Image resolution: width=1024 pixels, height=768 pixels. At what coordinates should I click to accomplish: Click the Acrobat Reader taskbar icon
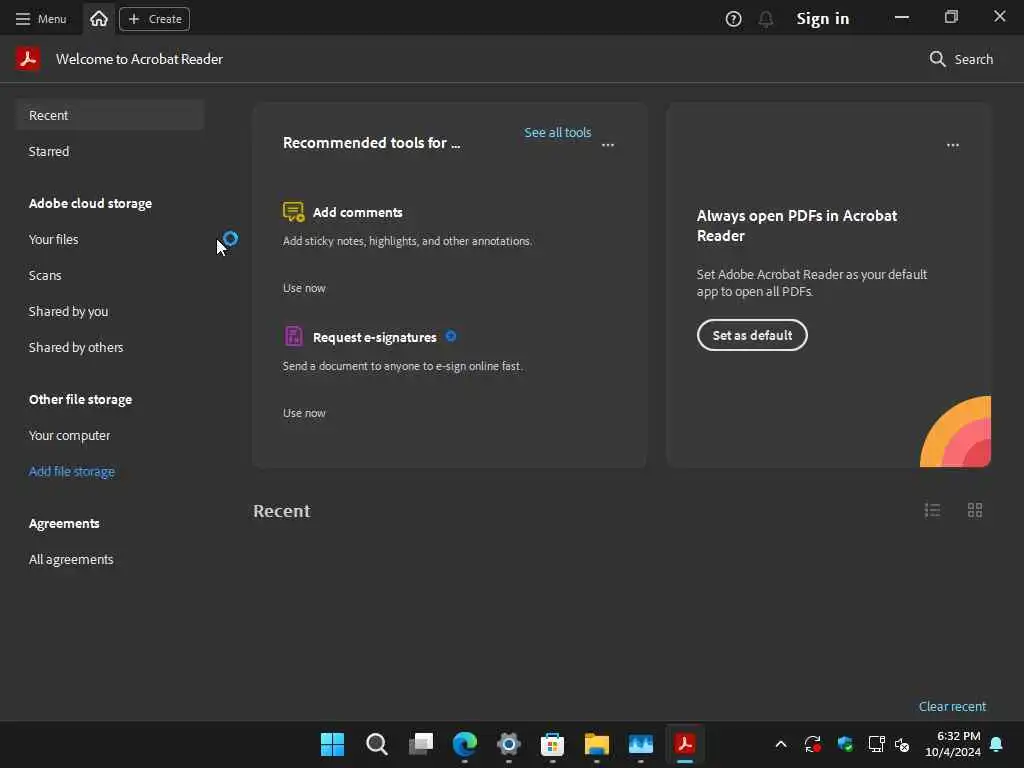click(685, 744)
